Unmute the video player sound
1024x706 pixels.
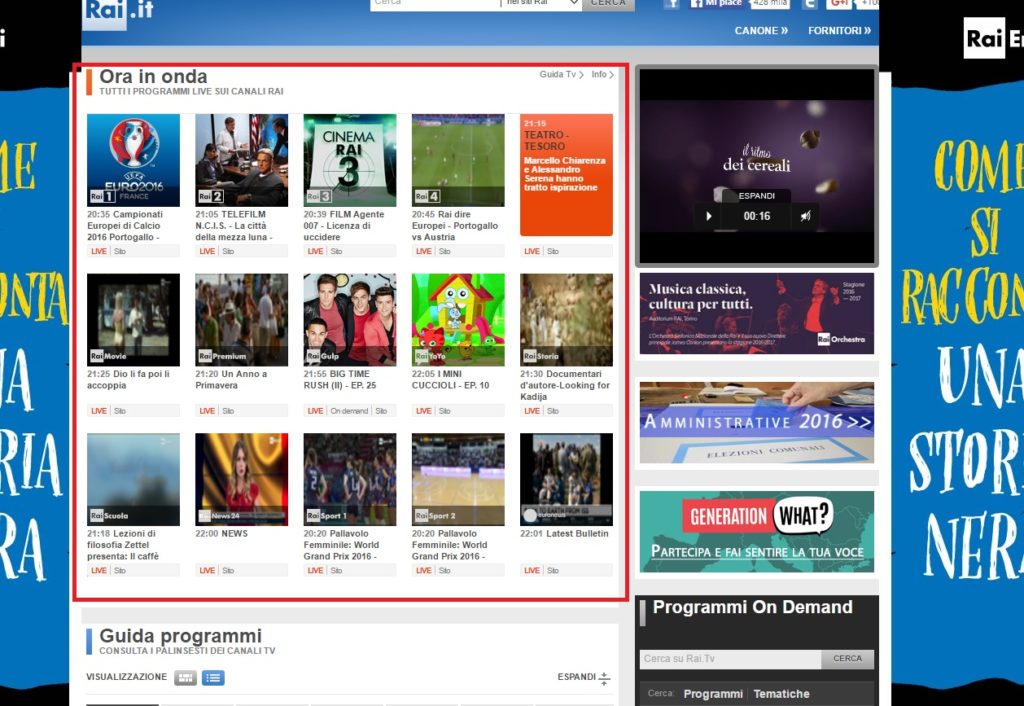click(x=806, y=216)
